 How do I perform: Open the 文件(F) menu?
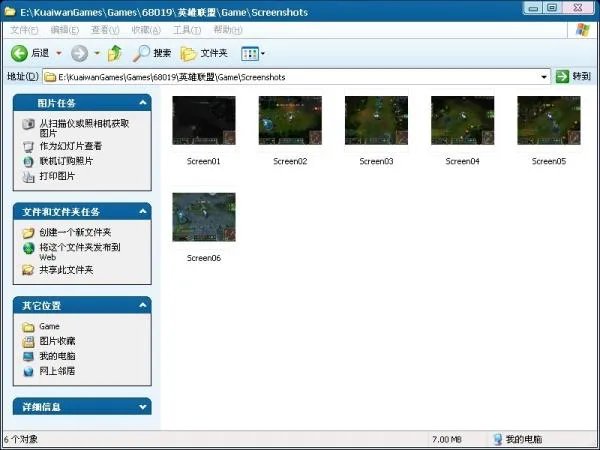tap(24, 30)
